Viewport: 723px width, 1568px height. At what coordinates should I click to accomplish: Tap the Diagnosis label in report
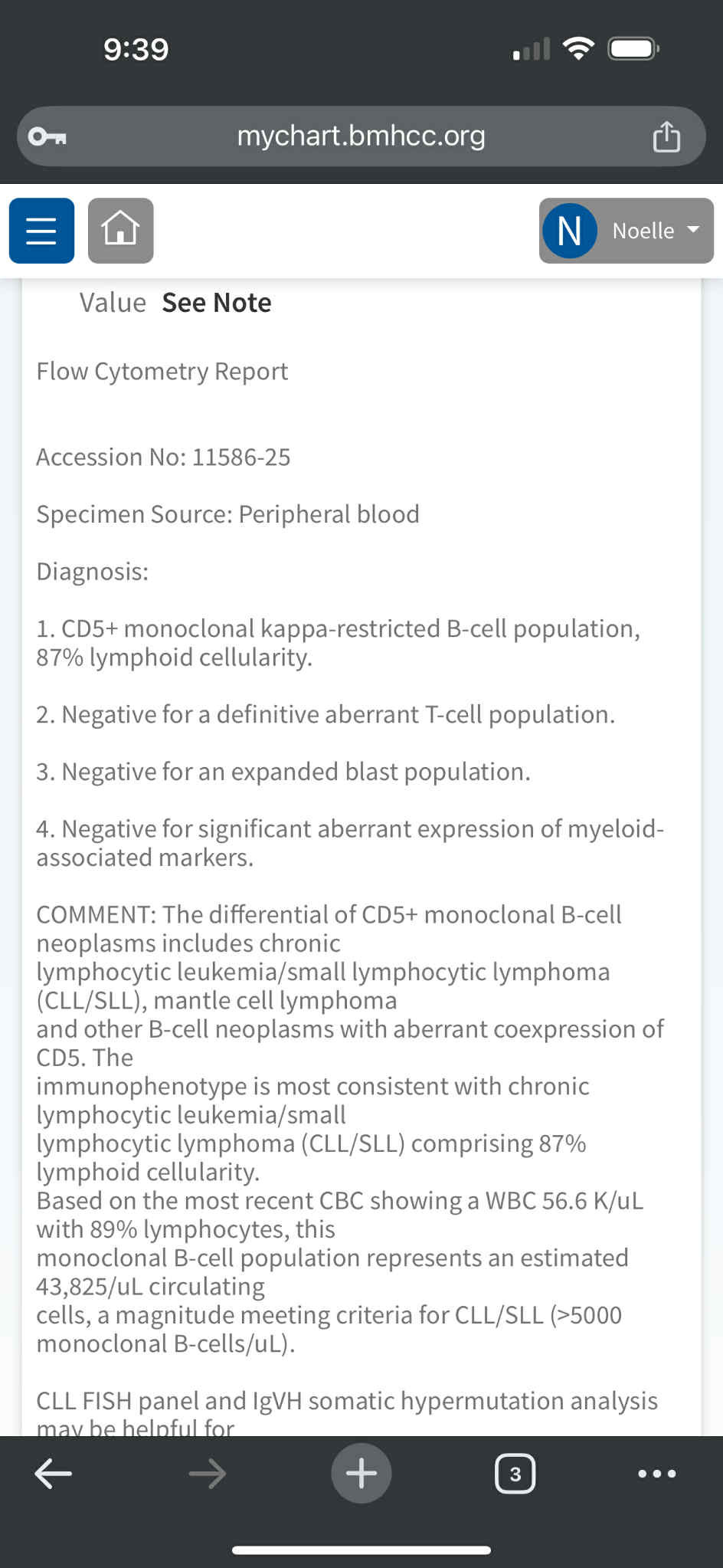pos(92,572)
